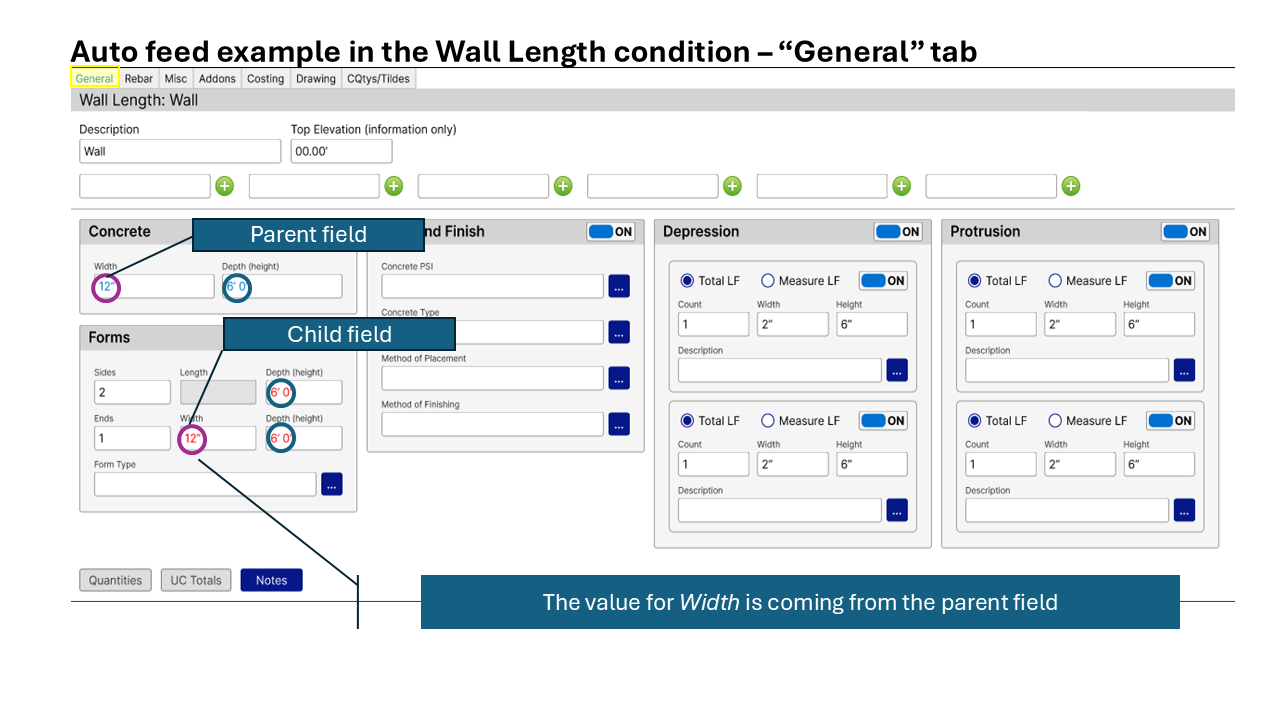The height and width of the screenshot is (720, 1280).
Task: Open the CQtys/Tildes tab
Action: (x=378, y=79)
